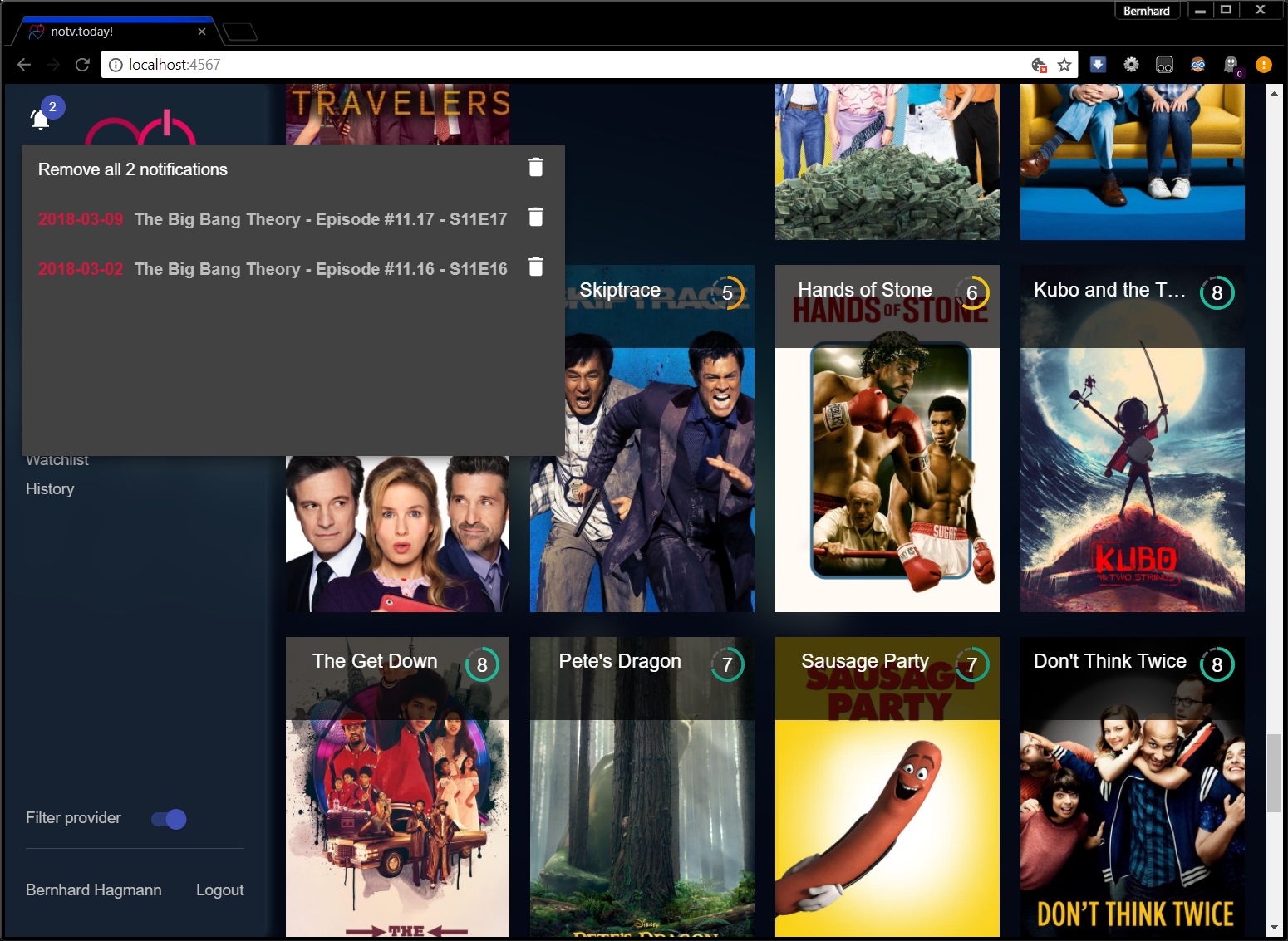Screen dimensions: 1288x941
Task: Delete the S11E17 notification trash icon
Action: 536,218
